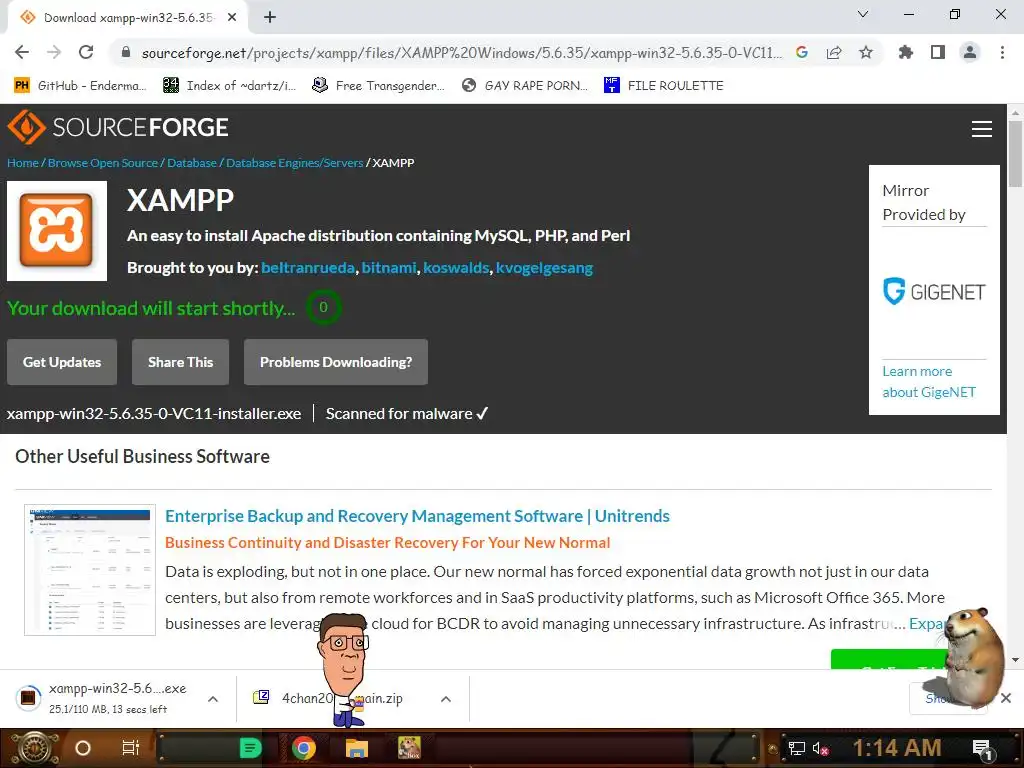Follow the Home breadcrumb link
The image size is (1024, 768).
click(23, 163)
